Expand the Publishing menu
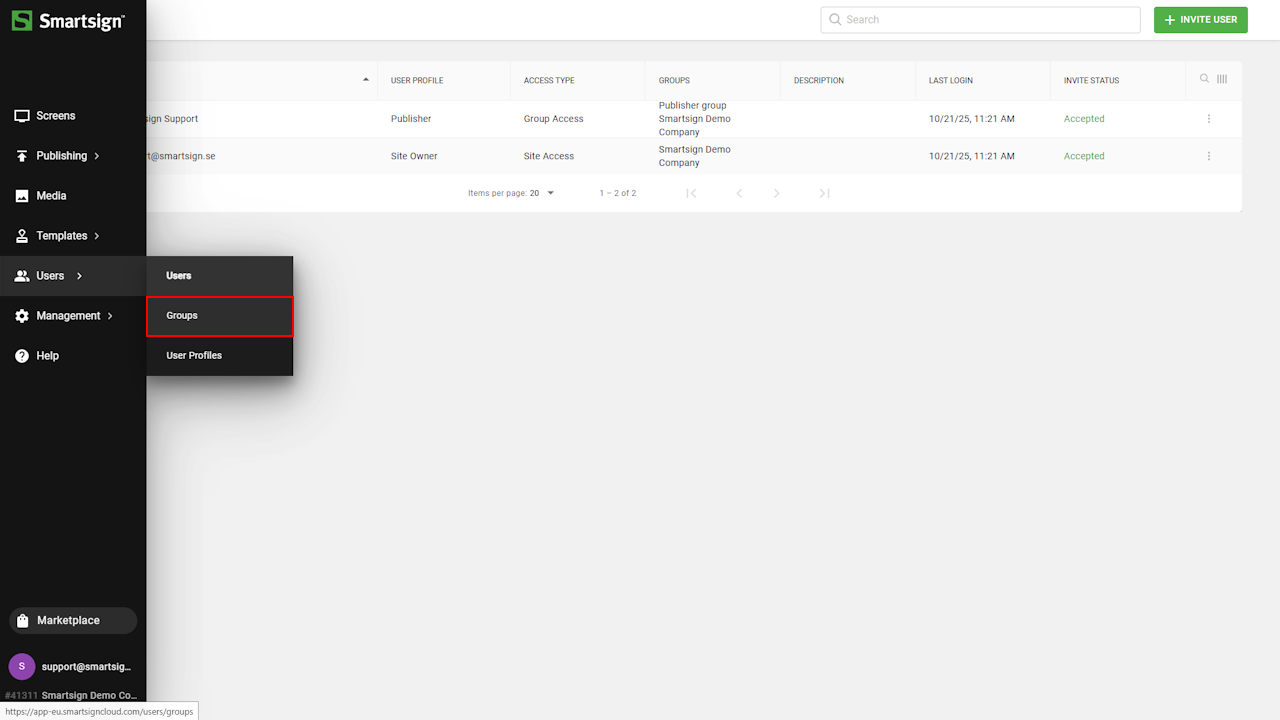This screenshot has width=1280, height=720. 62,156
